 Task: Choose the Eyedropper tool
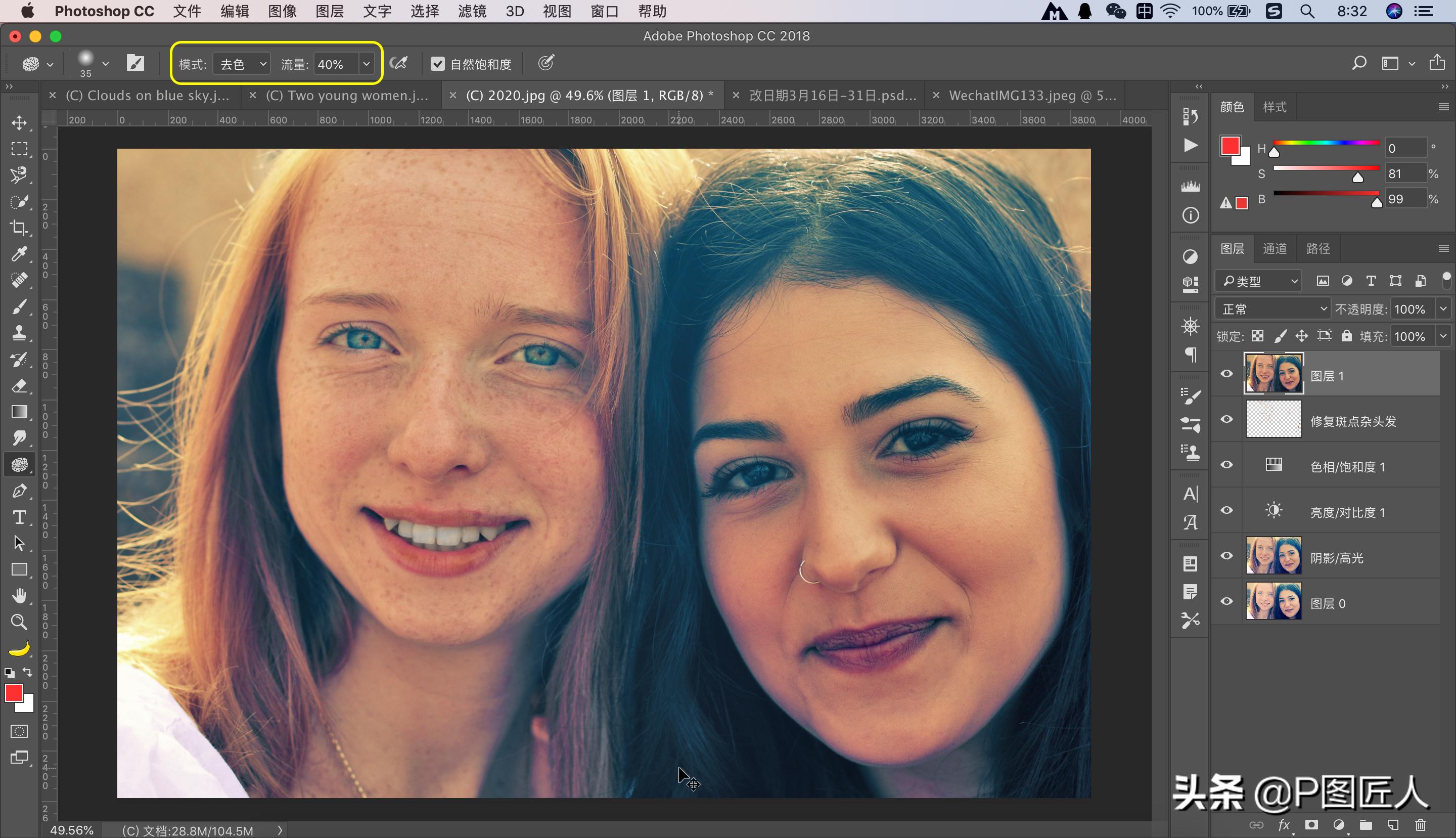[x=19, y=254]
